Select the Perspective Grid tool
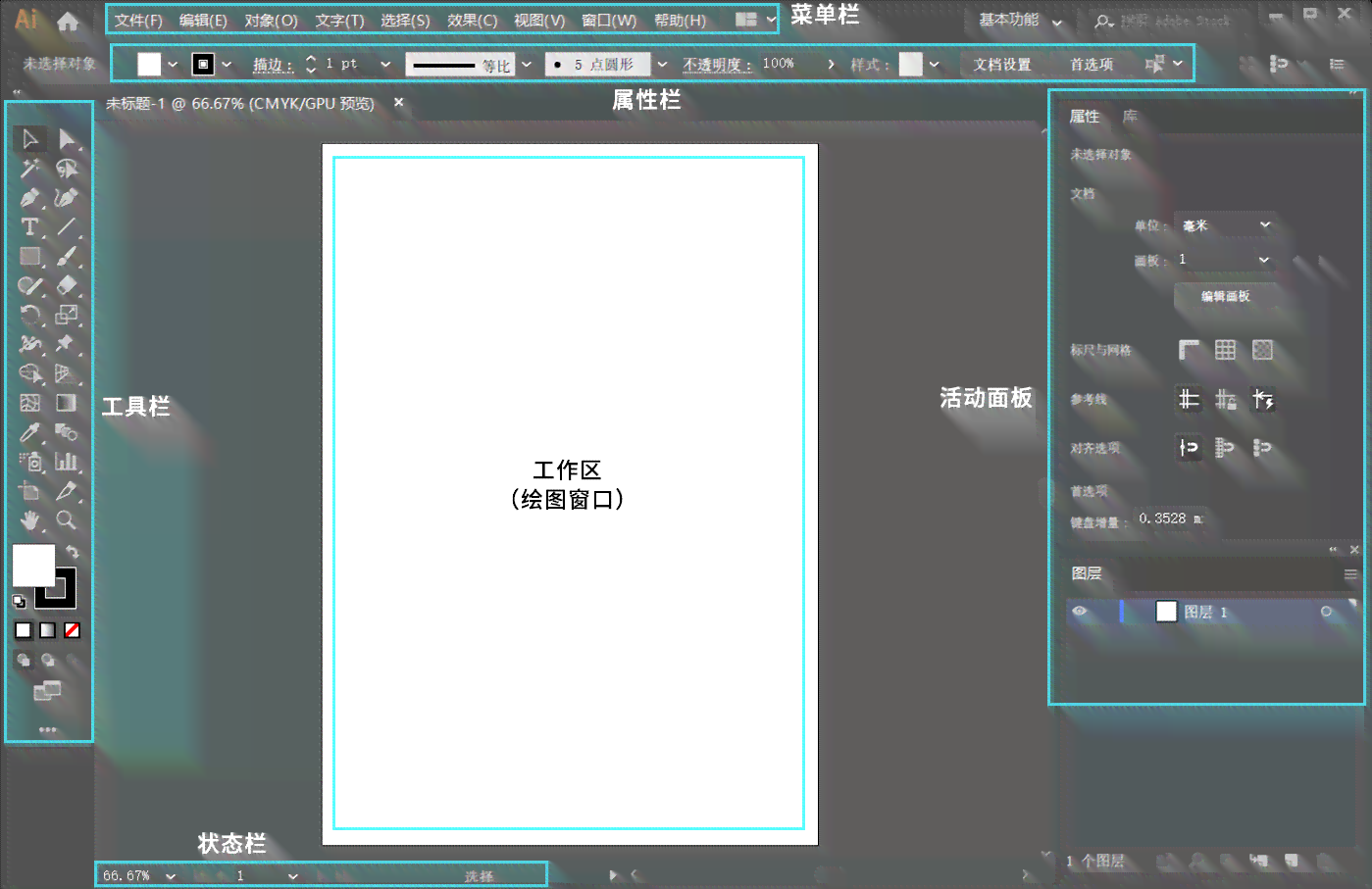1372x889 pixels. (x=67, y=373)
